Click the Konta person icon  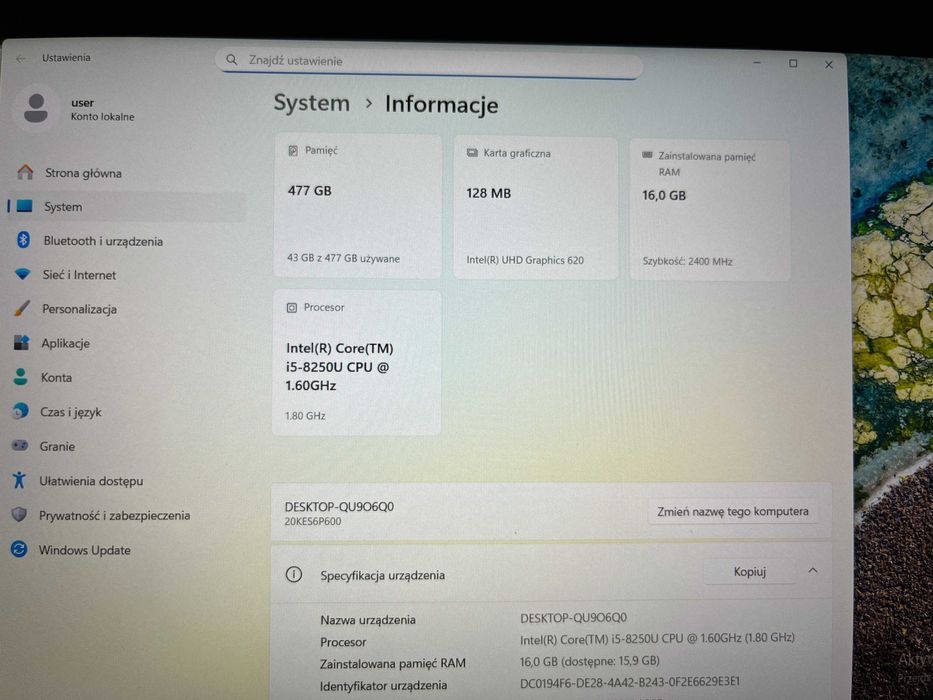tap(20, 376)
